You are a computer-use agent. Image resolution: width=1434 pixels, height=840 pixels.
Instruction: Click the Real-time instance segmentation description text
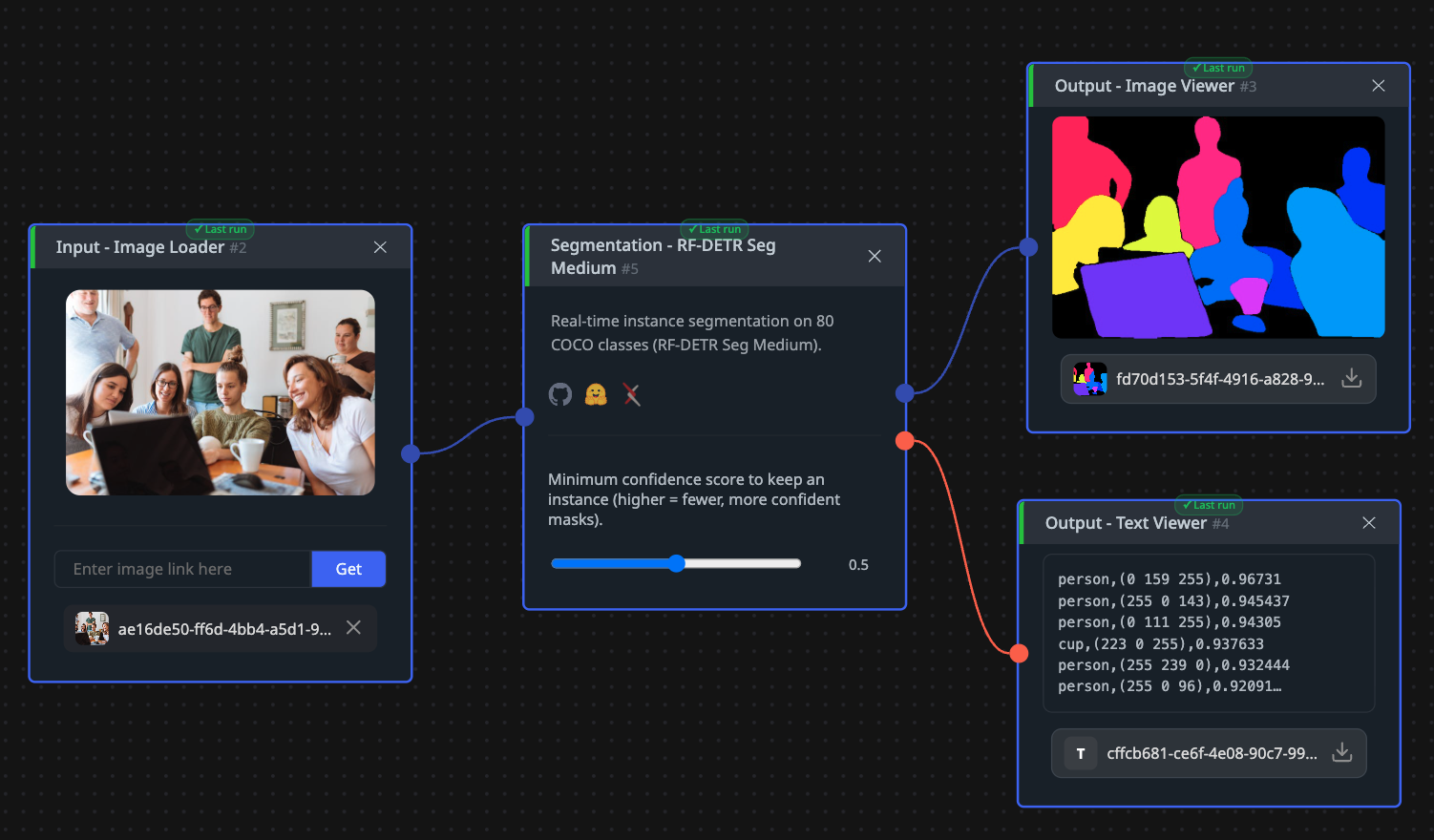point(692,333)
